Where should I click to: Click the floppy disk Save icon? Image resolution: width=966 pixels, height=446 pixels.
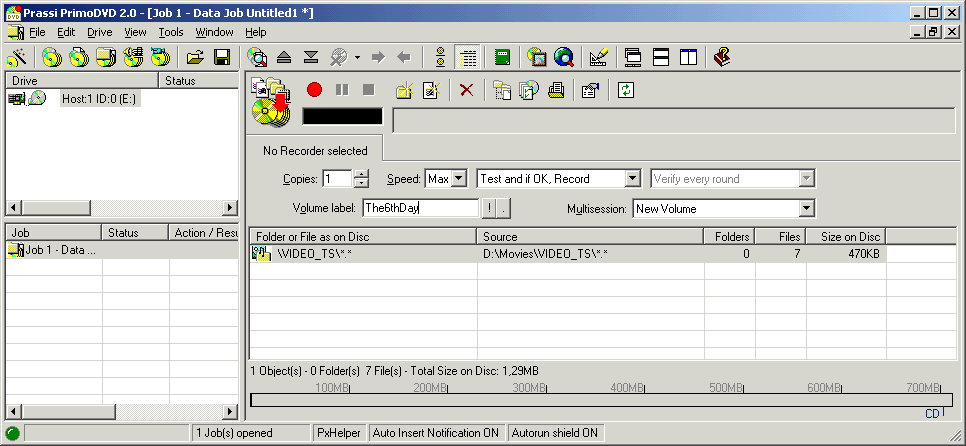coord(222,57)
